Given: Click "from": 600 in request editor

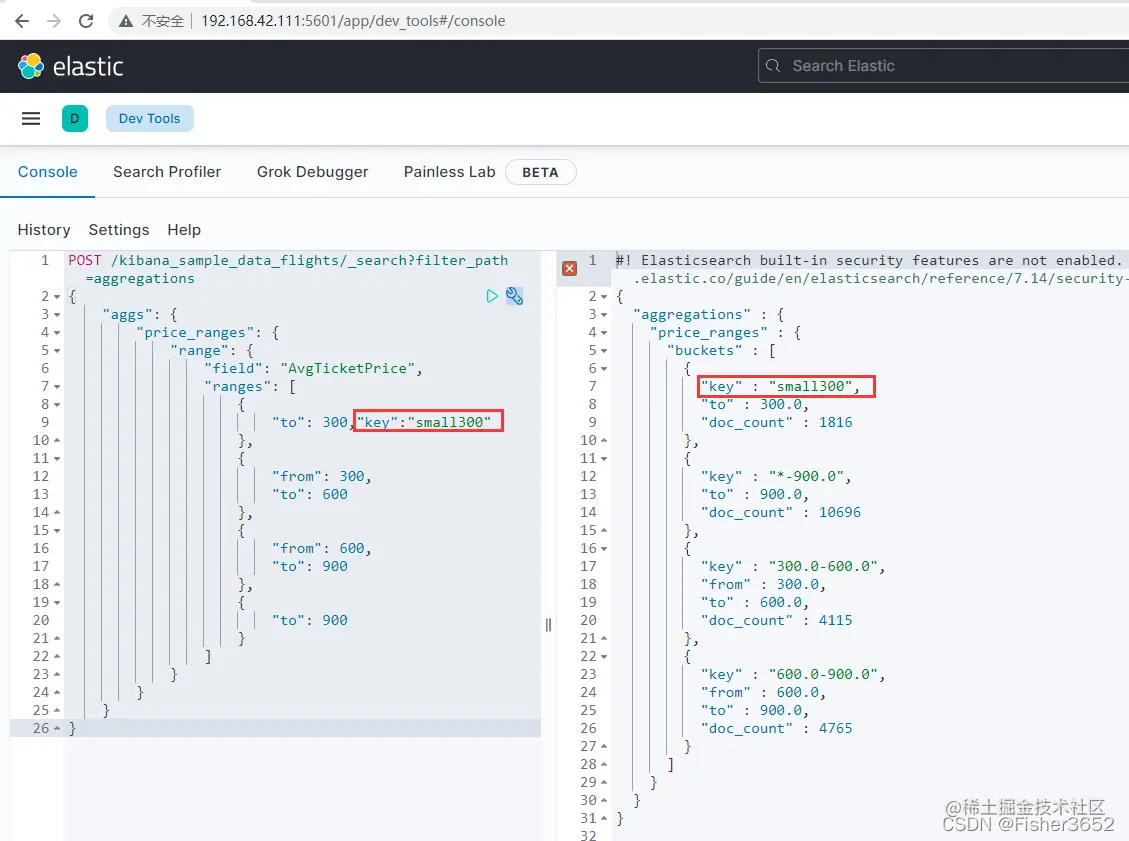Looking at the screenshot, I should (322, 548).
